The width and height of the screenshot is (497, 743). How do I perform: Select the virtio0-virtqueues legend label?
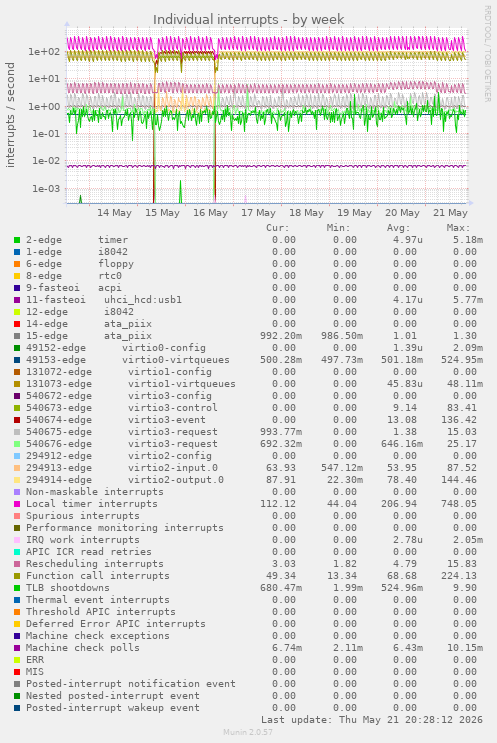(176, 360)
